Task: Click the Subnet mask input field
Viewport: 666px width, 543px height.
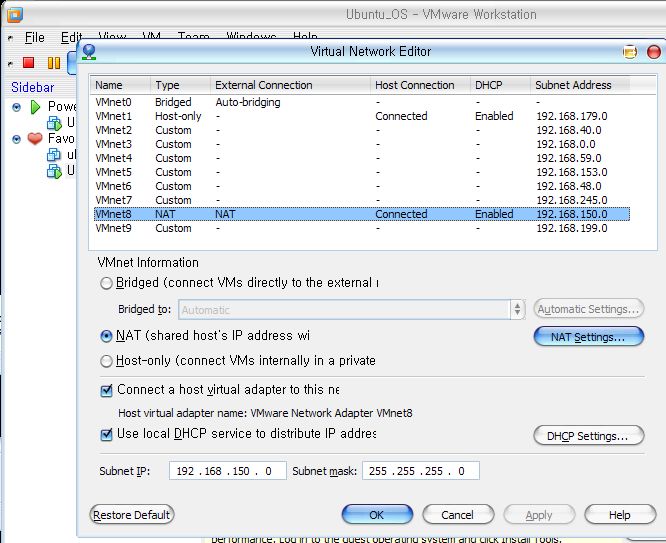Action: point(420,471)
